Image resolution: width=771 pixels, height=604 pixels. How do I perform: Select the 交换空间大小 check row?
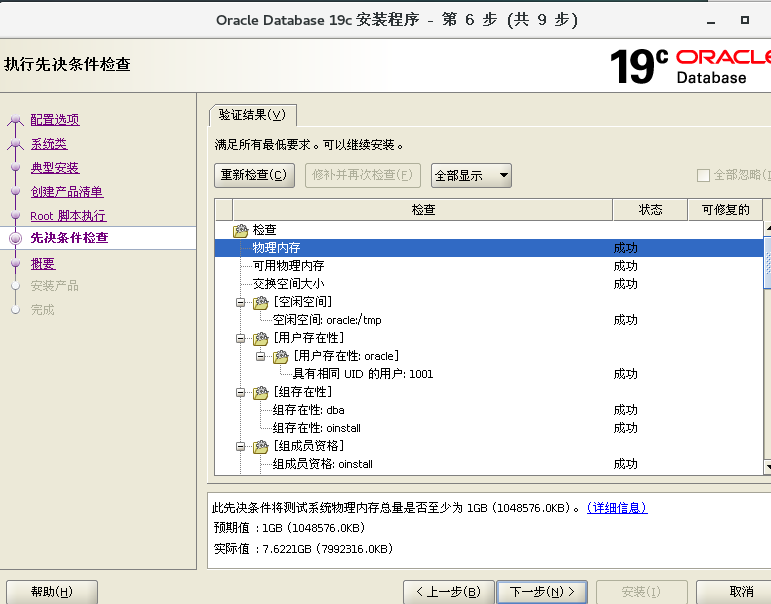(x=489, y=284)
